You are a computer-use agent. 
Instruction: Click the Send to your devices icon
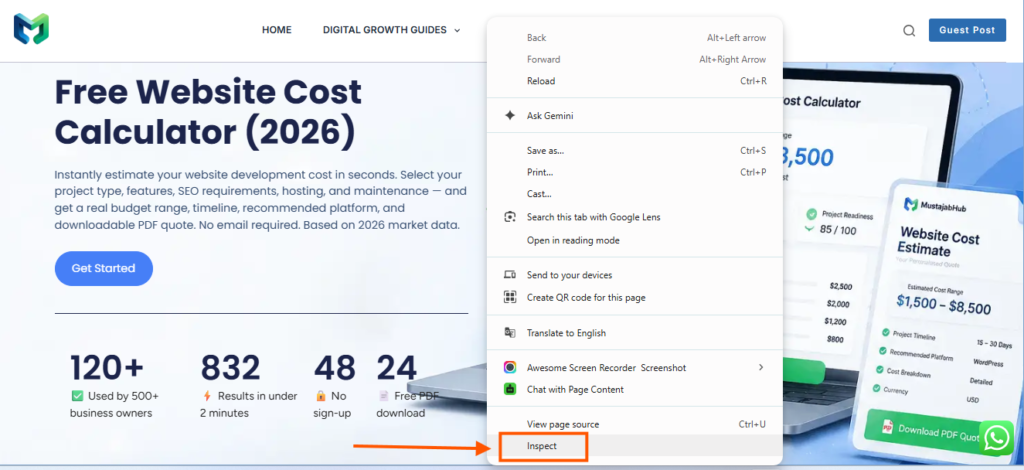coord(510,275)
